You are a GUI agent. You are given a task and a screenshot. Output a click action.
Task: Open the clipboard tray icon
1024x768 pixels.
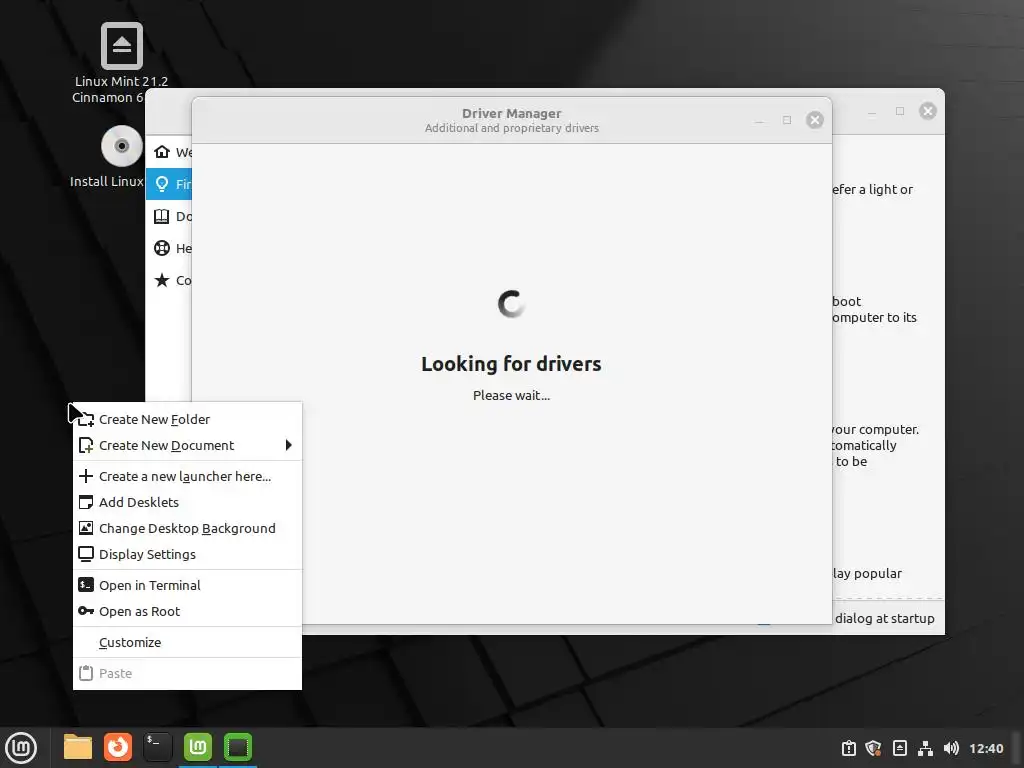[848, 748]
